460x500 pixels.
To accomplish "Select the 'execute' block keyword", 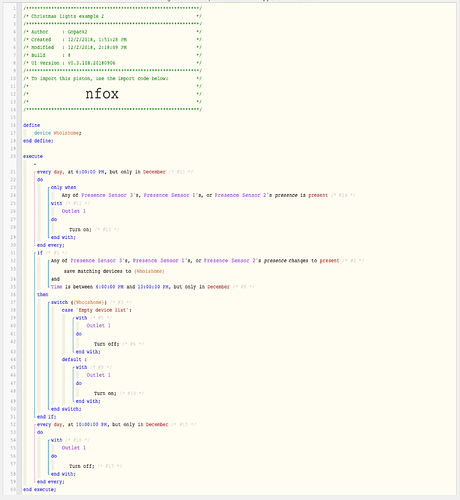I will click(x=33, y=156).
